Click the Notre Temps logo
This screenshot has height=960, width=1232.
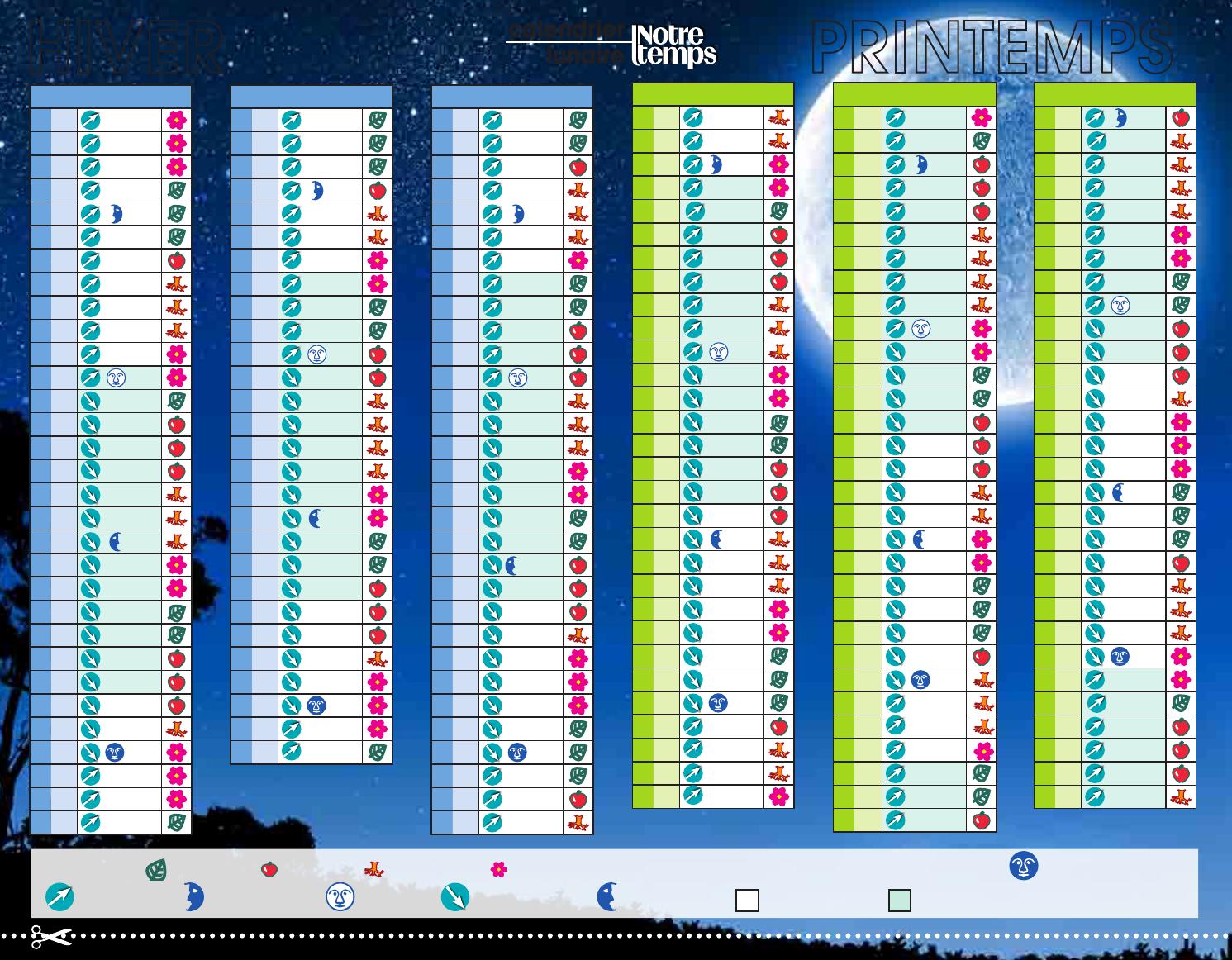[x=673, y=45]
